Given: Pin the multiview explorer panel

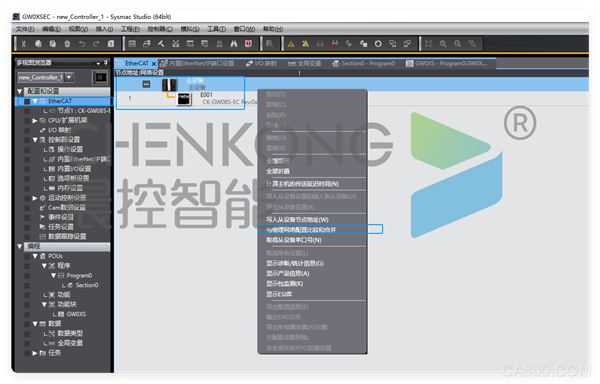Looking at the screenshot, I should (106, 62).
